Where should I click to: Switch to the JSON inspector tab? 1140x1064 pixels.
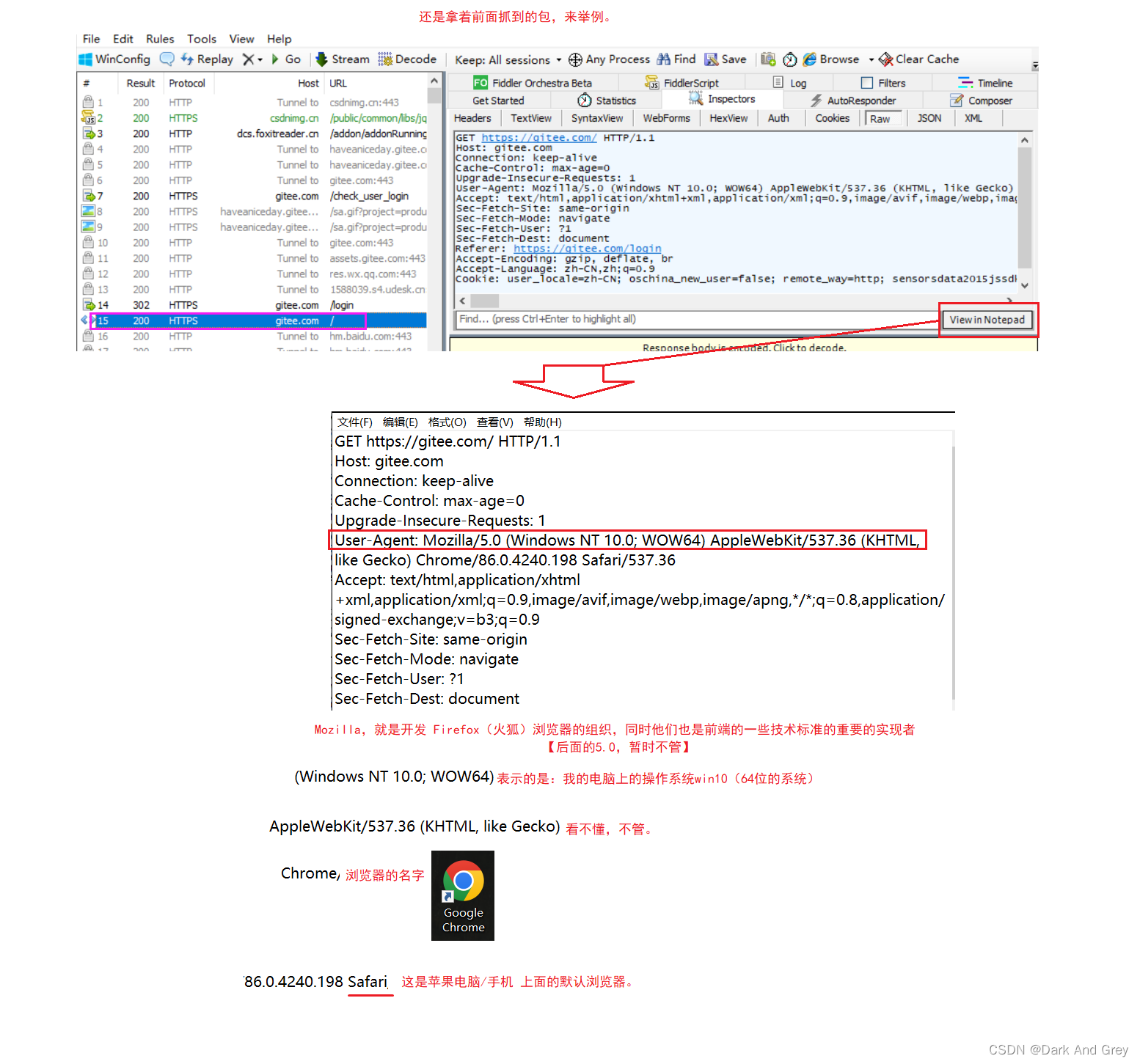pos(929,118)
